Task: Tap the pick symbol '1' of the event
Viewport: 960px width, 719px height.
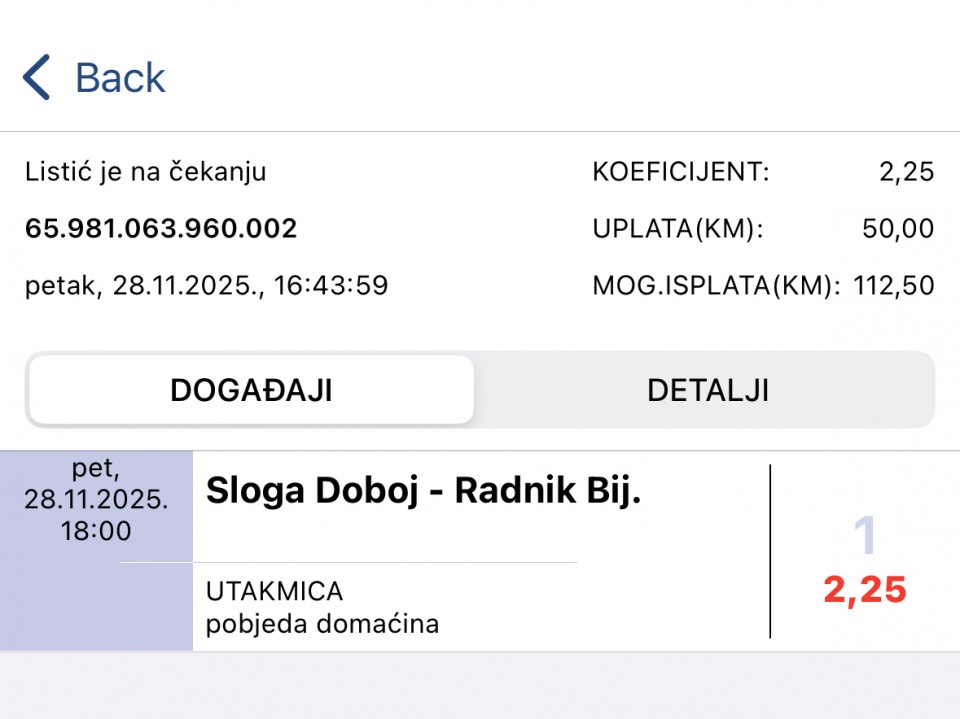Action: [864, 538]
